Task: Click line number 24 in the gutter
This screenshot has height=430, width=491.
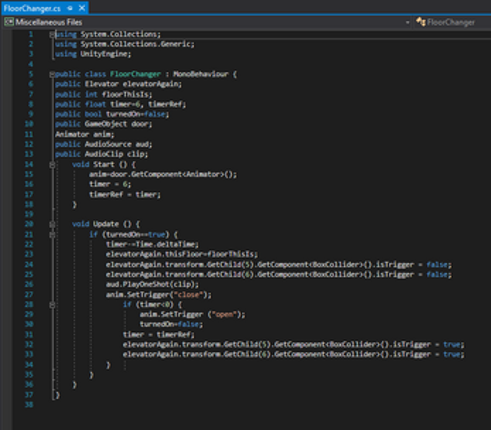Action: 29,265
